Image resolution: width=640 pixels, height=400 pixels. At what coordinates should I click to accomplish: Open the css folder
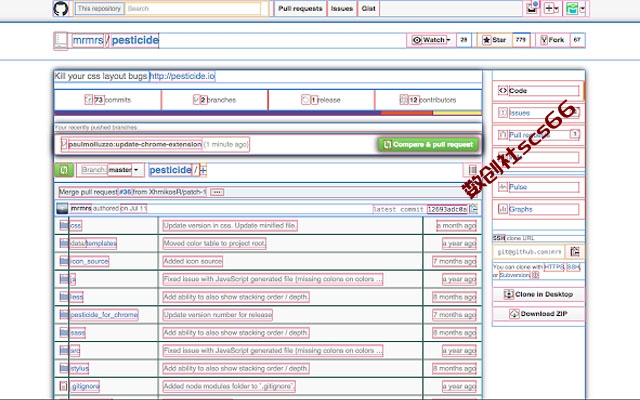click(x=76, y=226)
